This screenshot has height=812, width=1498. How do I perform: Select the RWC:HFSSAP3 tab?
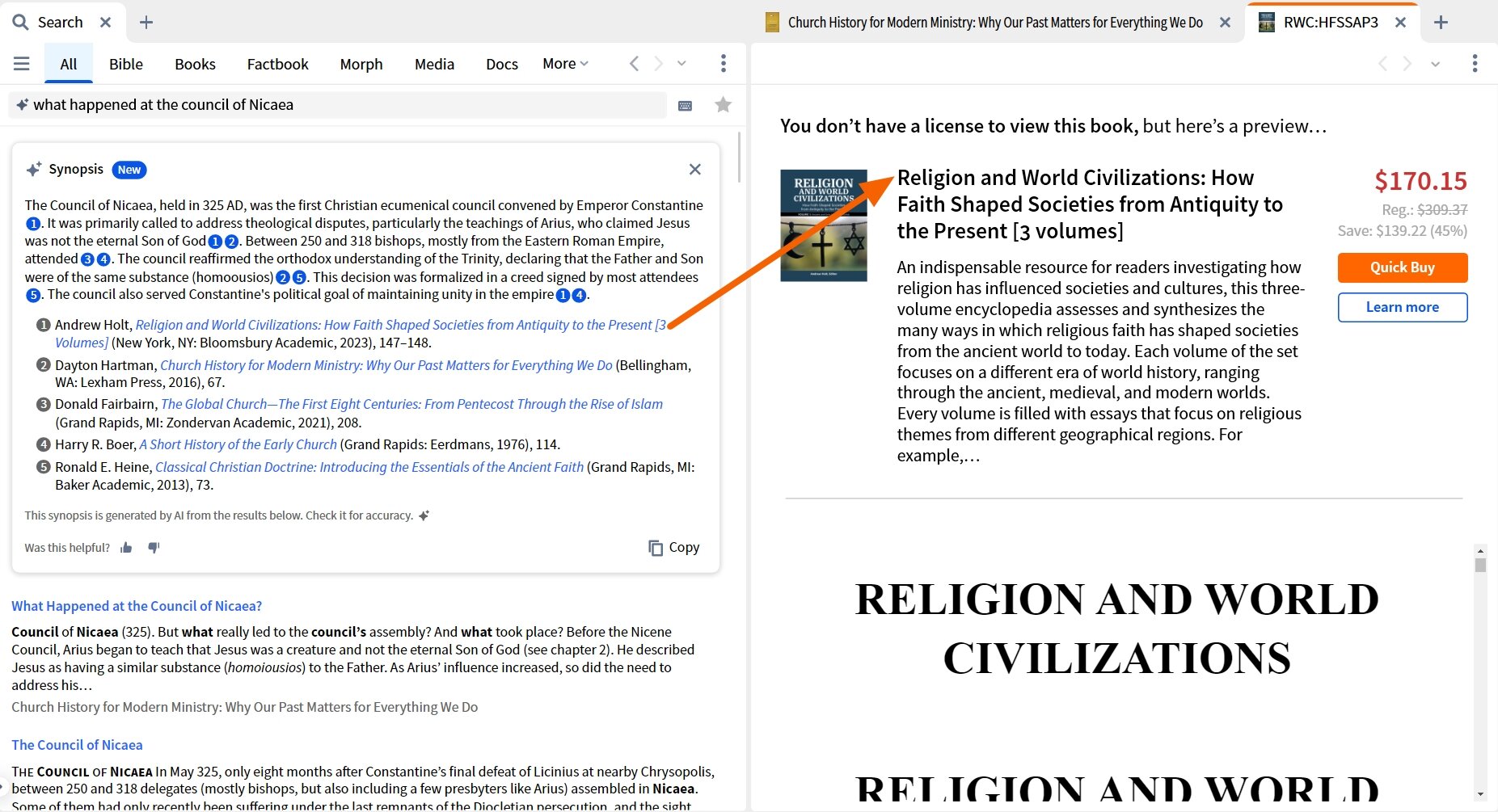(1331, 23)
